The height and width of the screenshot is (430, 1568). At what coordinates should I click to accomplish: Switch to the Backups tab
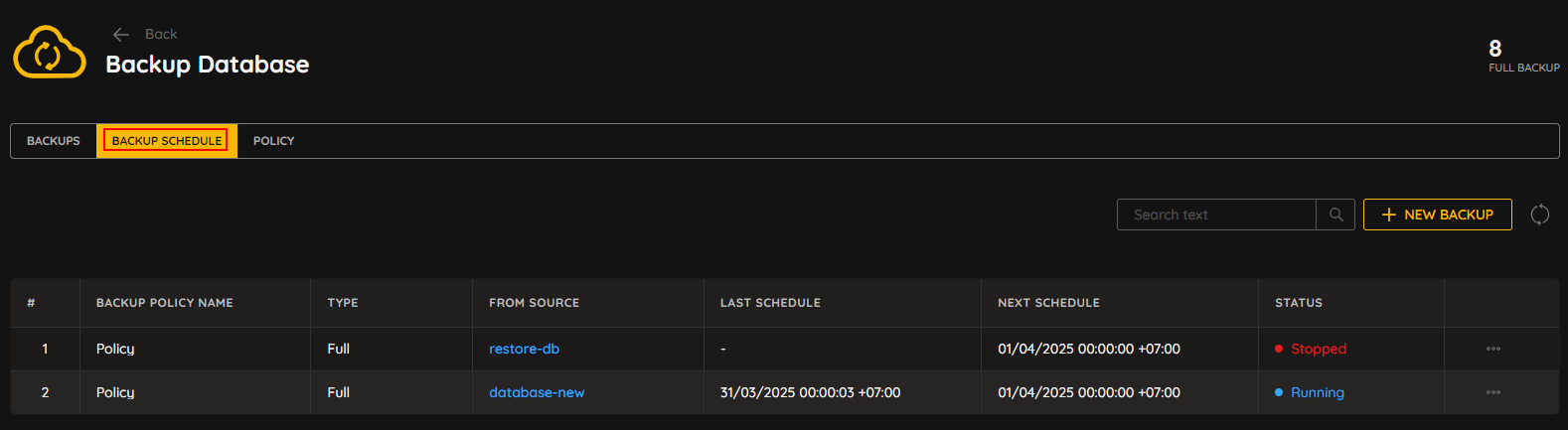(54, 141)
